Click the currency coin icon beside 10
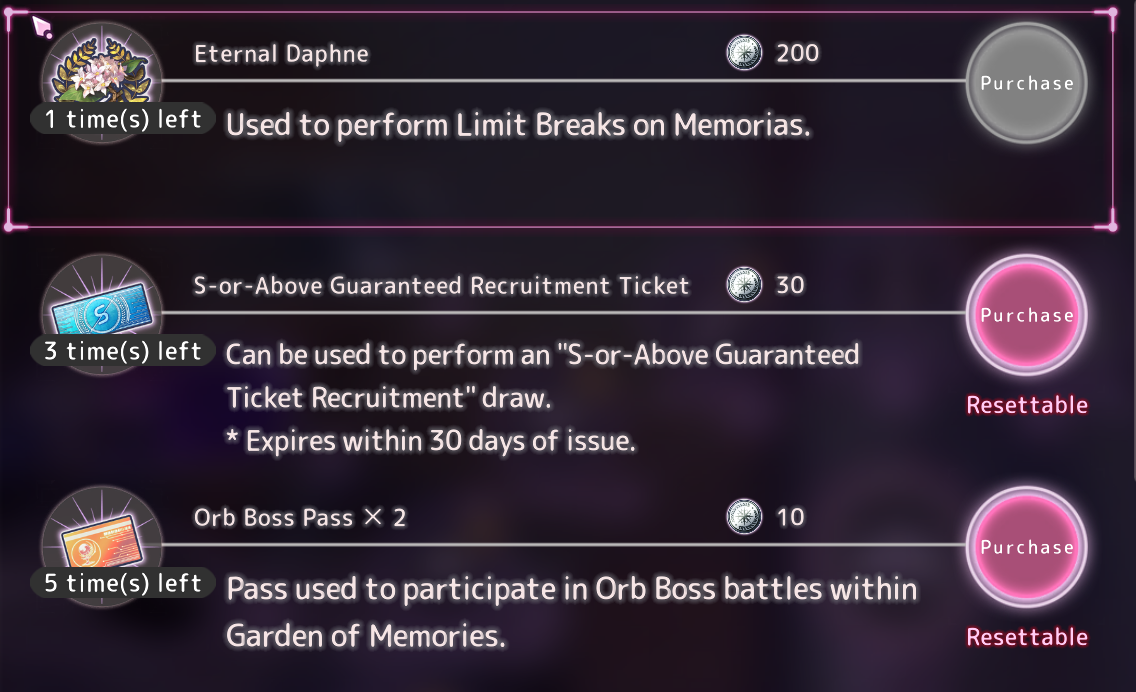This screenshot has width=1136, height=692. click(744, 517)
